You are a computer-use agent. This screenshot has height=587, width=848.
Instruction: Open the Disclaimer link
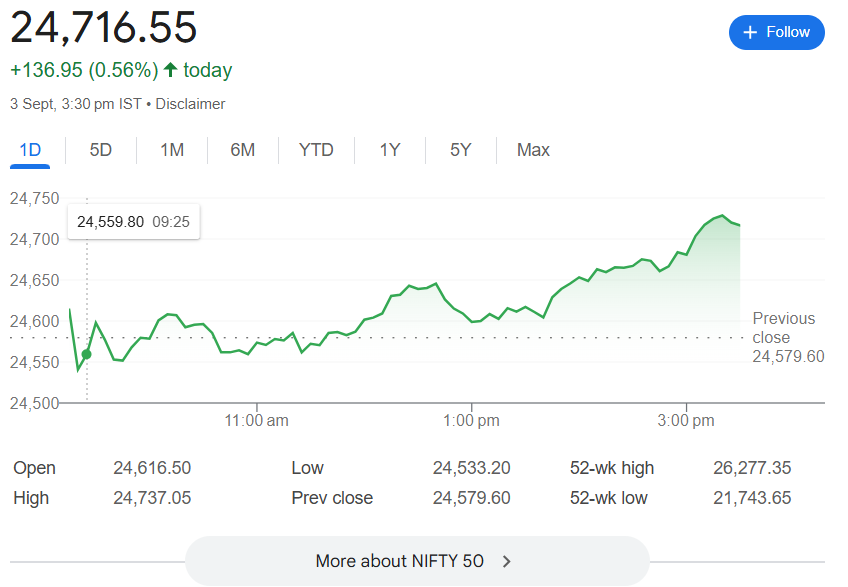pyautogui.click(x=190, y=104)
